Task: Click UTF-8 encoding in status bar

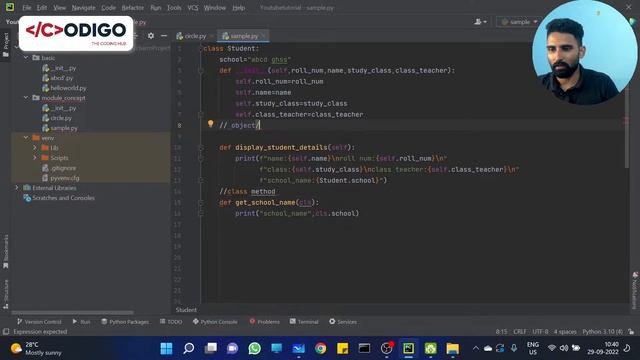Action: 540,331
